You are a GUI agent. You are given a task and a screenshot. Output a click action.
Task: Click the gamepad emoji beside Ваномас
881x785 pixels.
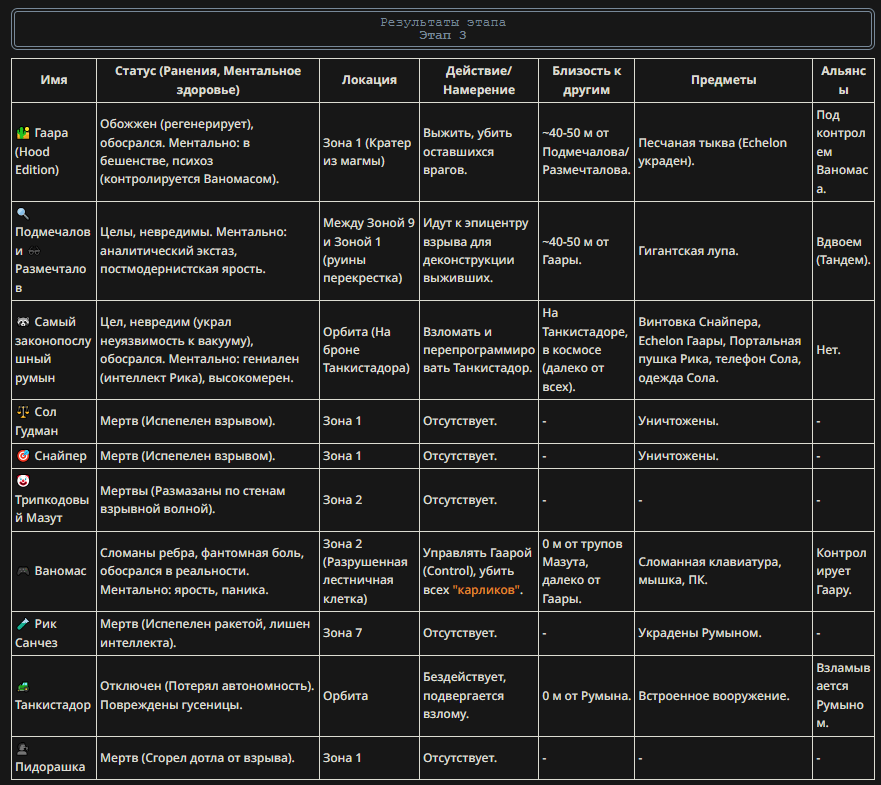tap(23, 571)
